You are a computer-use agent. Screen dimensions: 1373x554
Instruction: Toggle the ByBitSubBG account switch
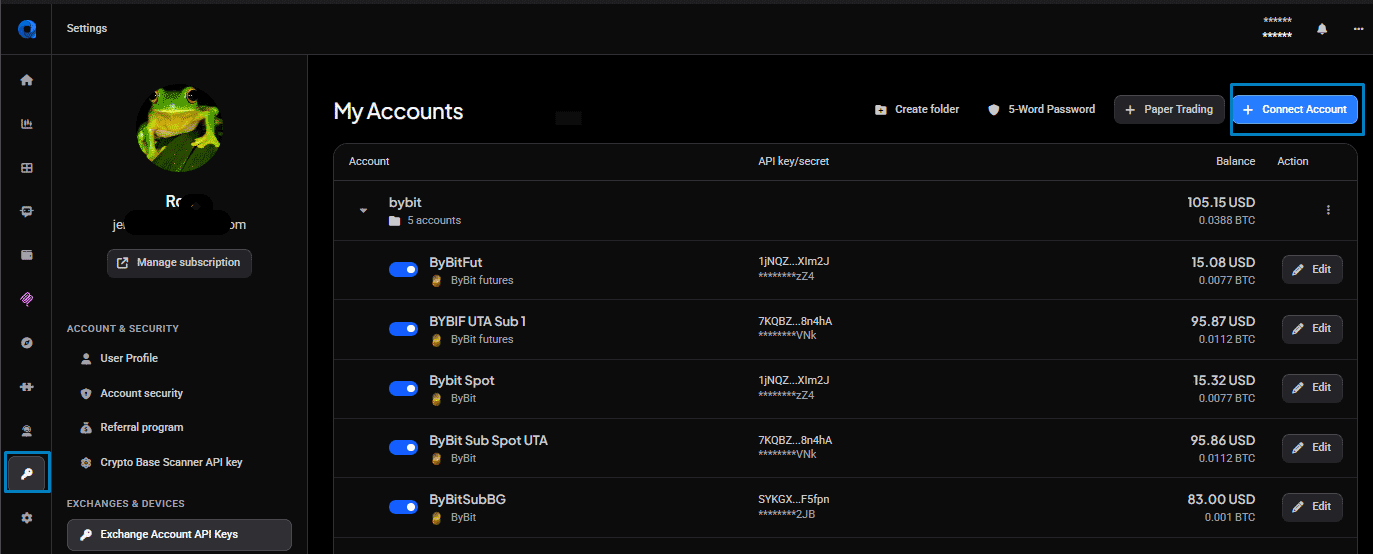[x=403, y=507]
